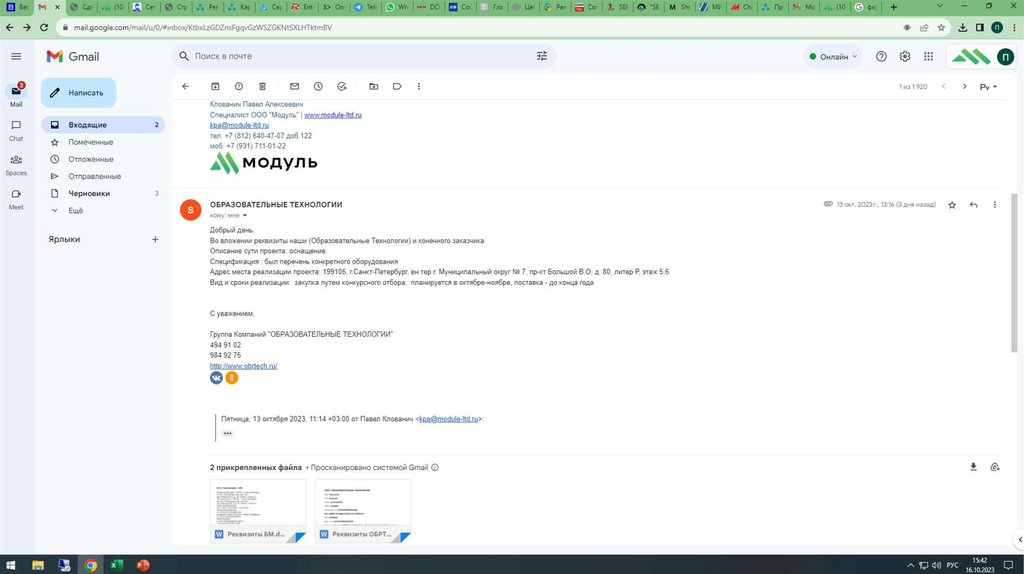Image resolution: width=1024 pixels, height=574 pixels.
Task: Open the toolbar more options menu
Action: tap(419, 86)
